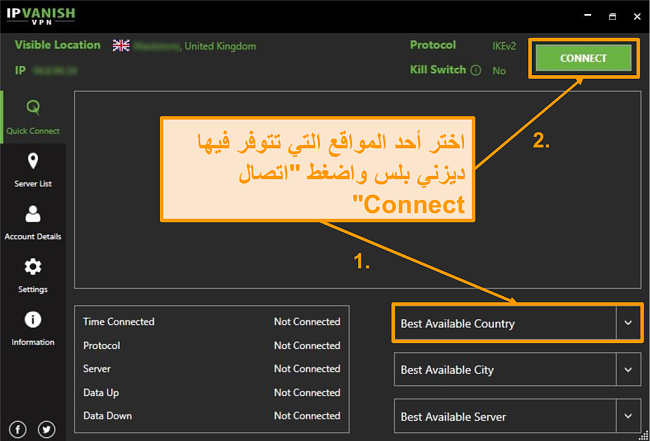650x441 pixels.
Task: Click the United Kingdom flag icon
Action: (x=121, y=46)
